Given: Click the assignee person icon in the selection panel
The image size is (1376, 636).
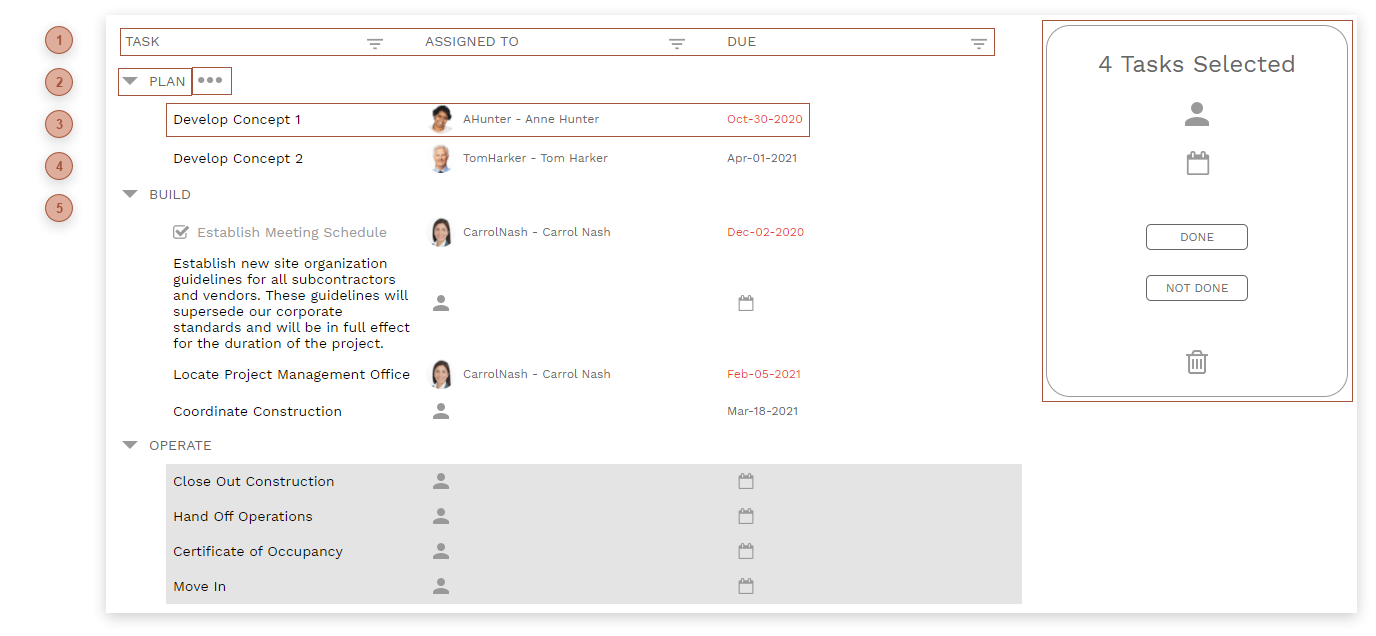Looking at the screenshot, I should (x=1196, y=114).
